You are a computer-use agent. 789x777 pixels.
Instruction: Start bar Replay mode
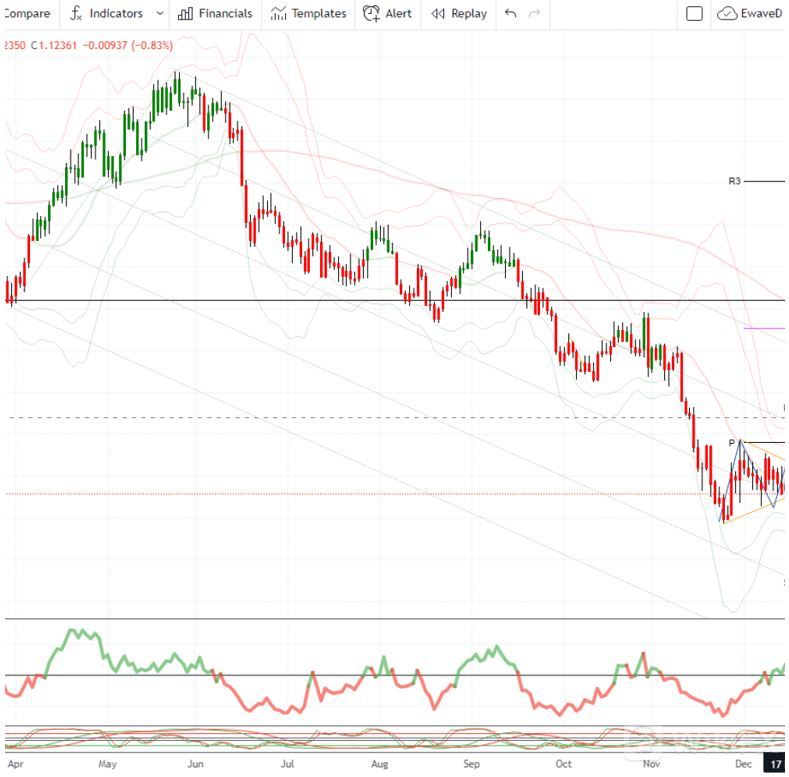coord(459,14)
